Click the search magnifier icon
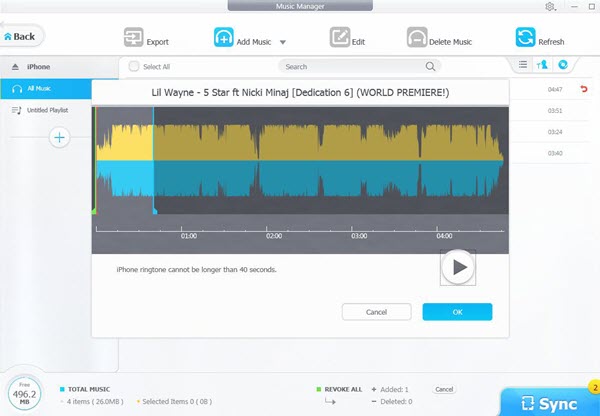Screen dimensions: 600x416 click(430, 67)
